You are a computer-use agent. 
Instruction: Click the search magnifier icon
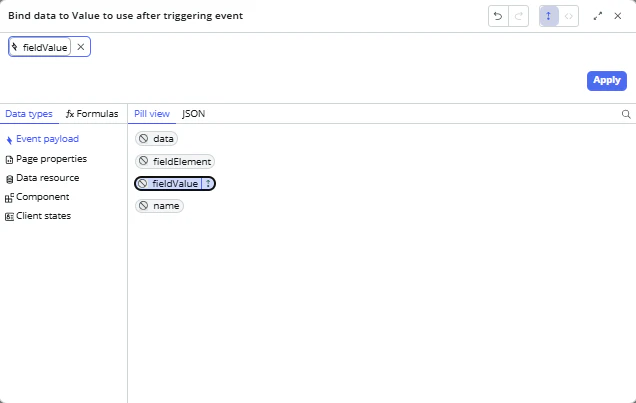tap(626, 114)
